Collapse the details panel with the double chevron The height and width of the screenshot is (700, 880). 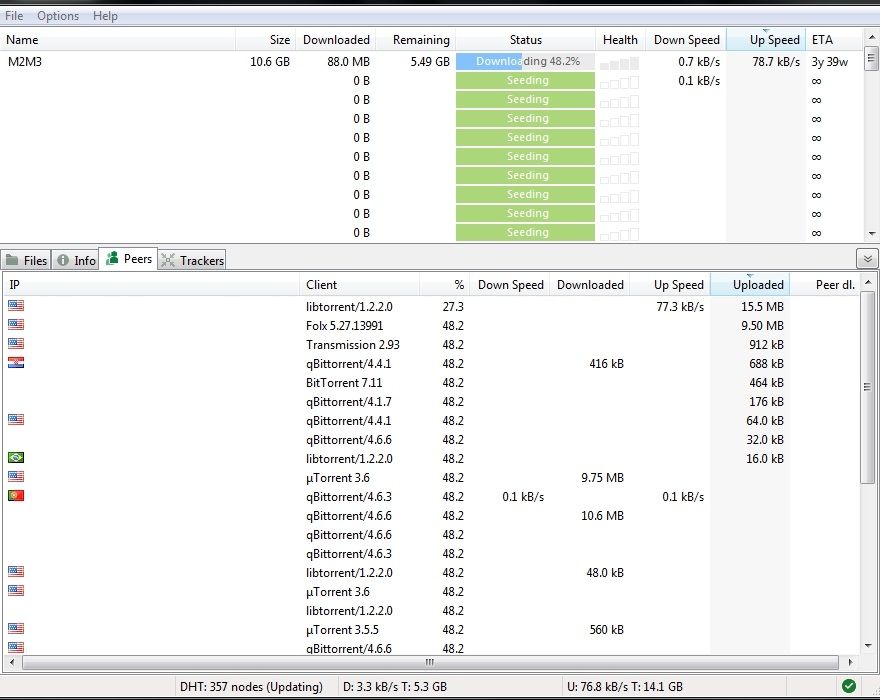[x=866, y=259]
